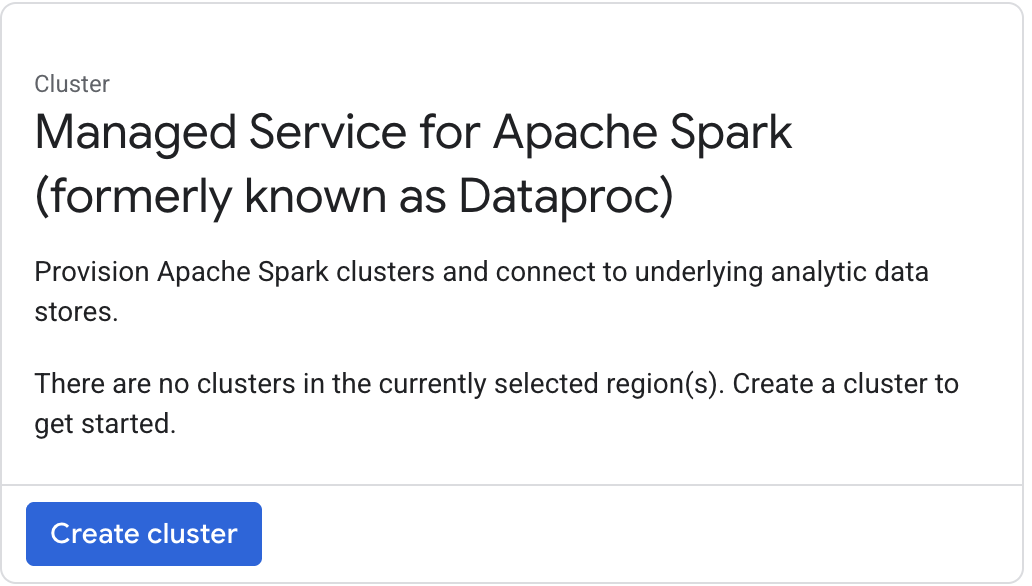Click the sentence ending with data stores
The width and height of the screenshot is (1032, 586).
click(x=482, y=290)
